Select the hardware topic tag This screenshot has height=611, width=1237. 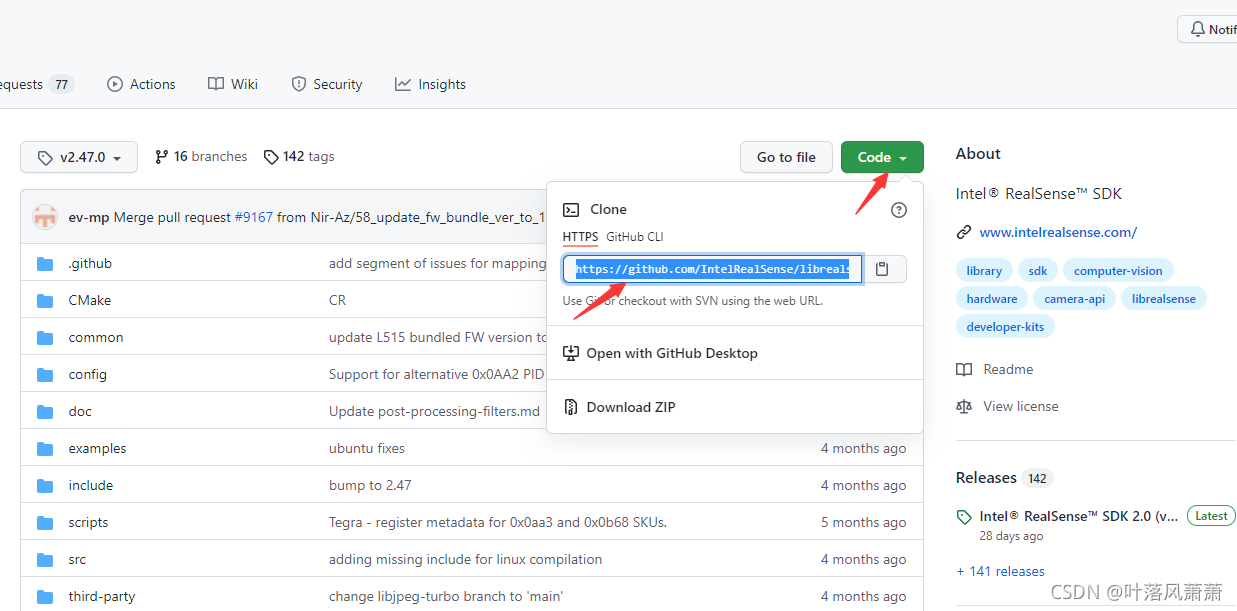[992, 298]
